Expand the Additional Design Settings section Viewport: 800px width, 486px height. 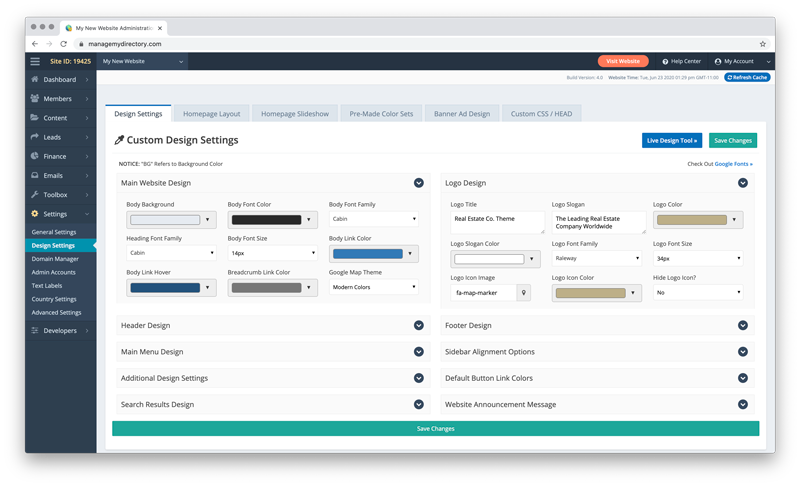pyautogui.click(x=418, y=378)
